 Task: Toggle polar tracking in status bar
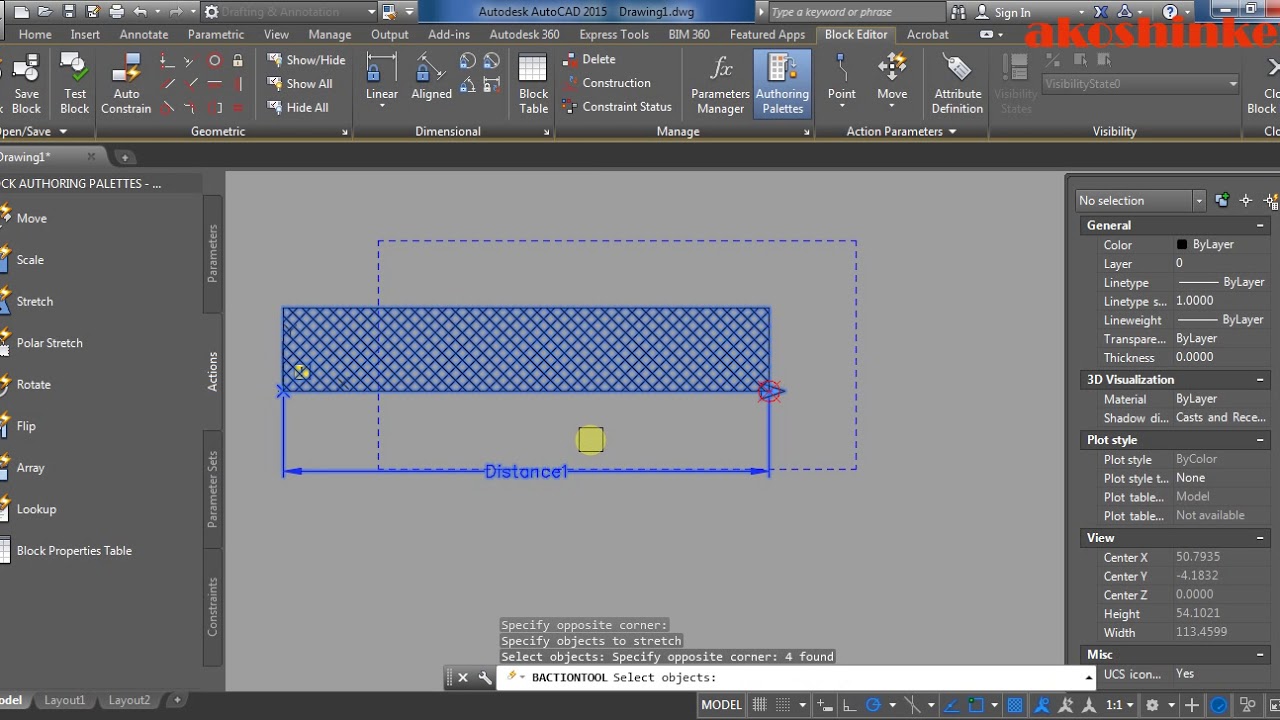pos(873,705)
